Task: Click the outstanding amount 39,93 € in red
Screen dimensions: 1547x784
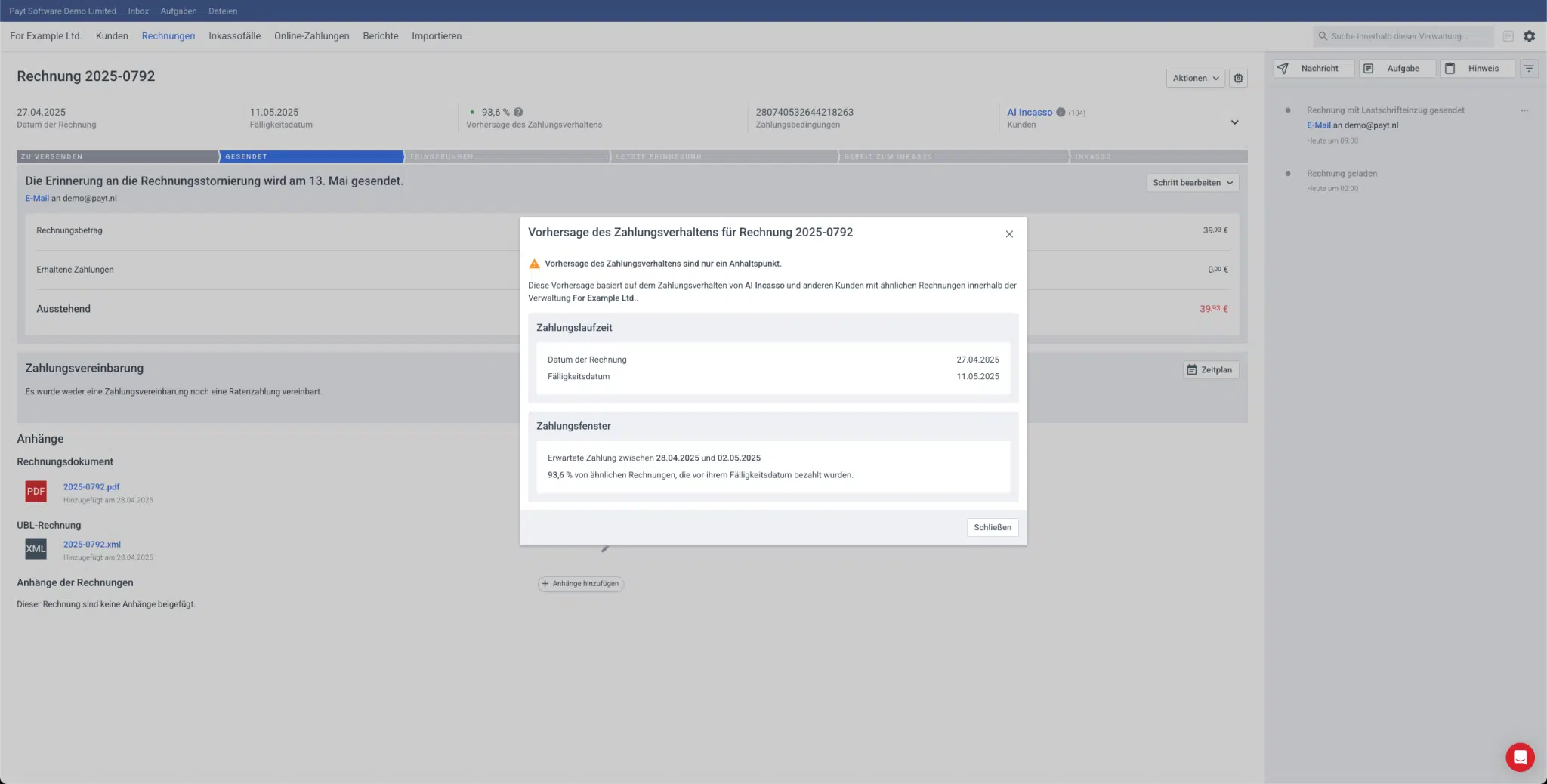Action: coord(1214,309)
